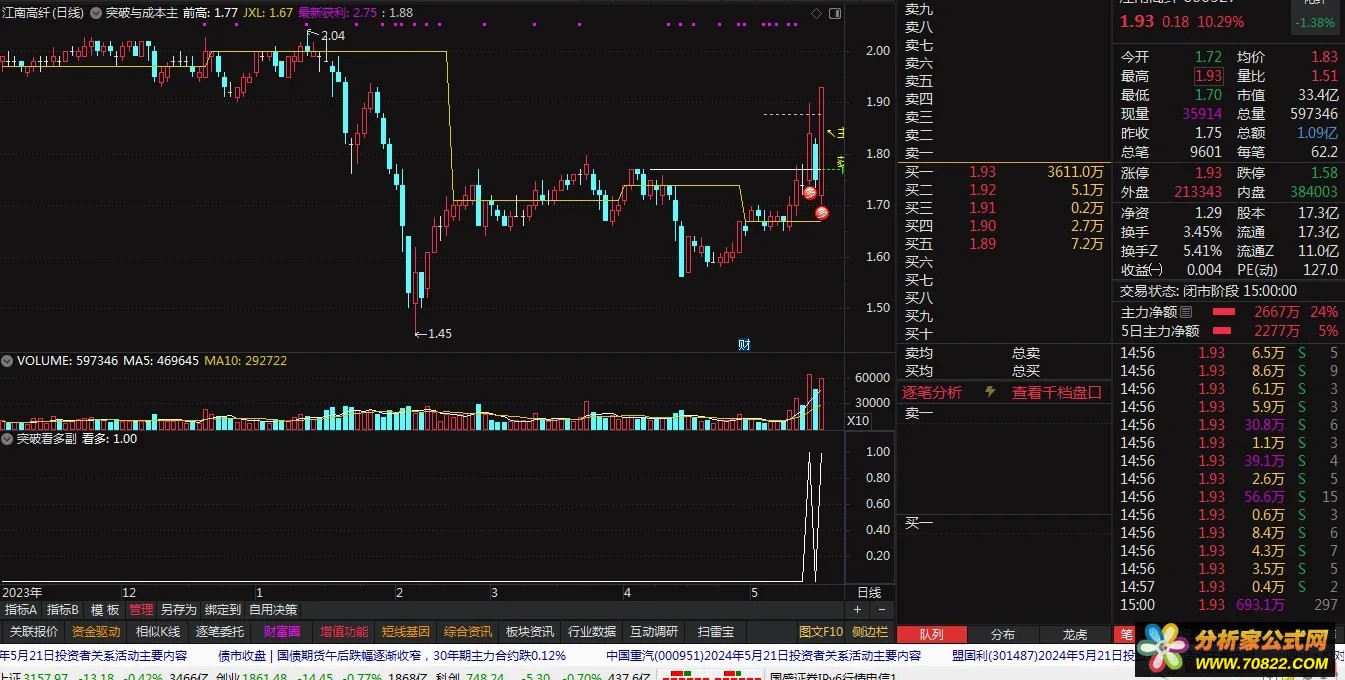Open 行业数据 tab
Screen dimensions: 1345x680
pyautogui.click(x=592, y=631)
